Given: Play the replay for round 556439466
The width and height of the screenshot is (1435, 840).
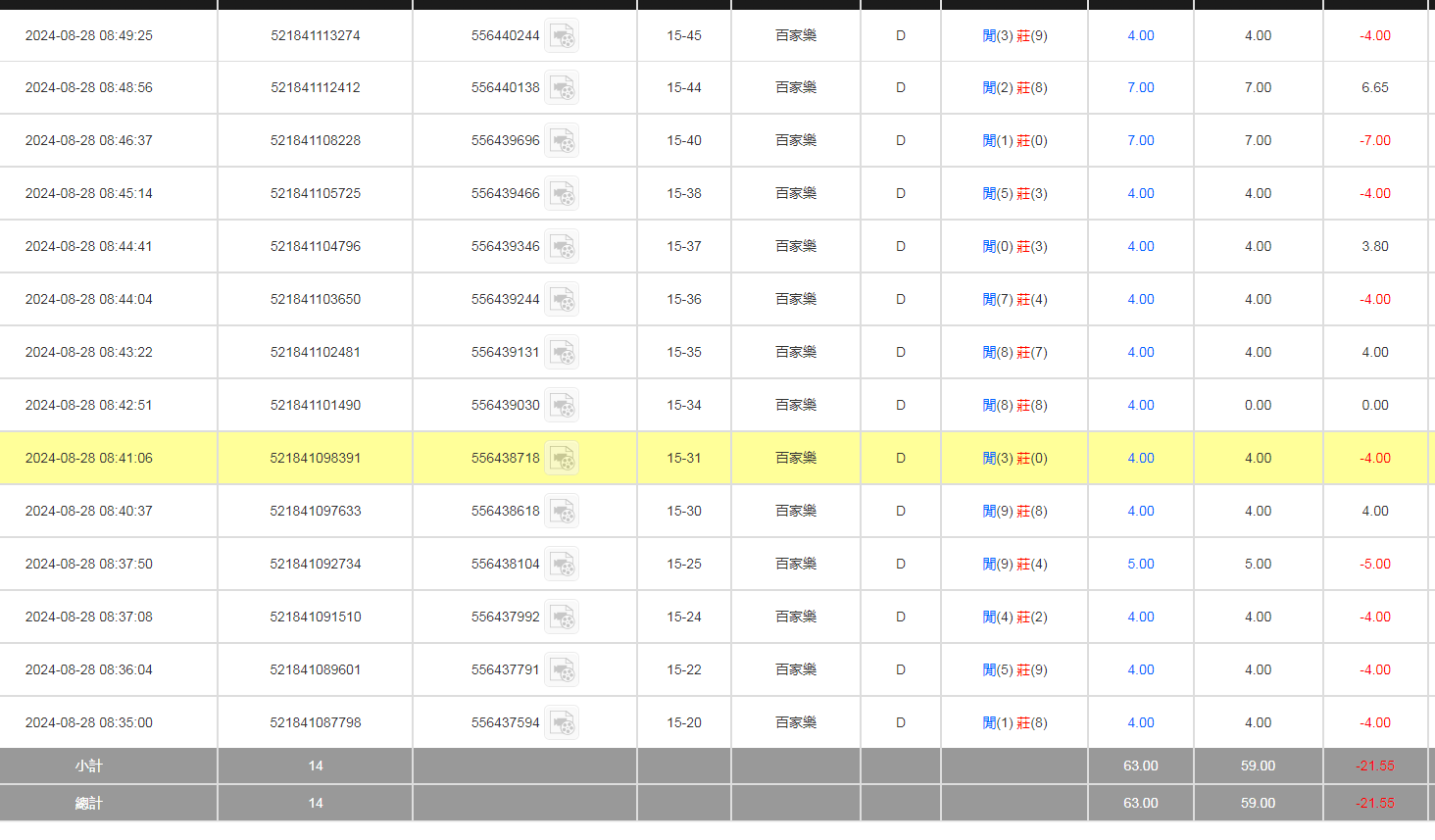Looking at the screenshot, I should 562,194.
